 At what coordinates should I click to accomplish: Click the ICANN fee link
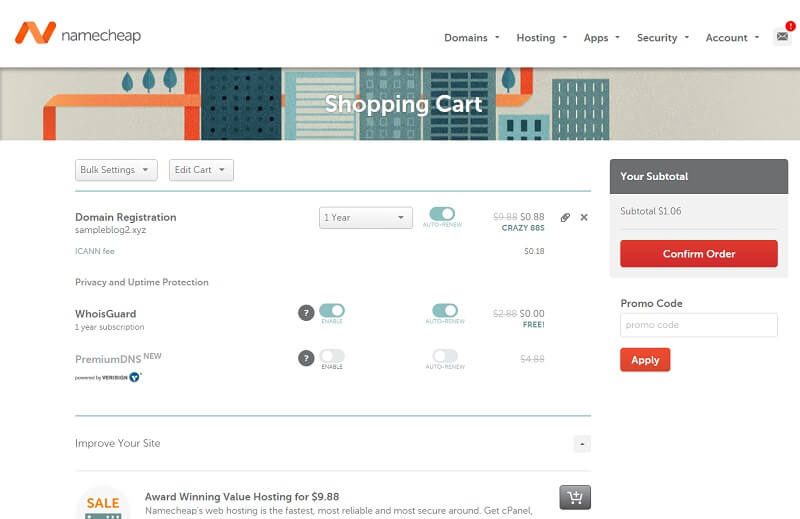click(x=95, y=251)
